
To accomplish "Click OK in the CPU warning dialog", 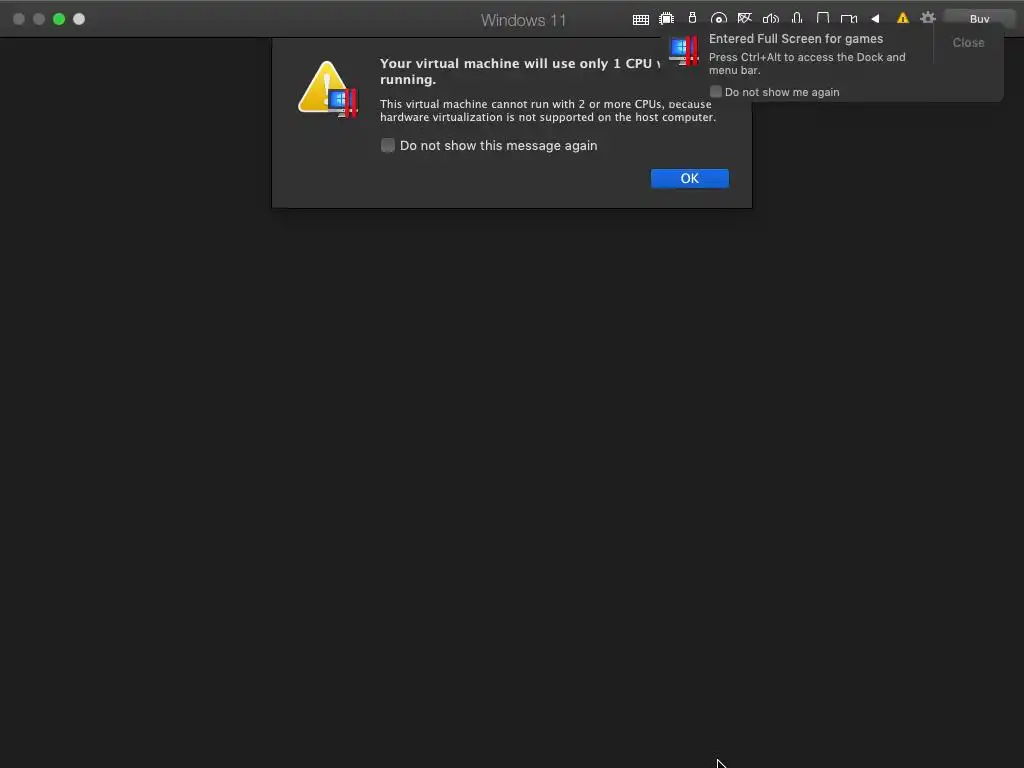I will click(x=690, y=178).
